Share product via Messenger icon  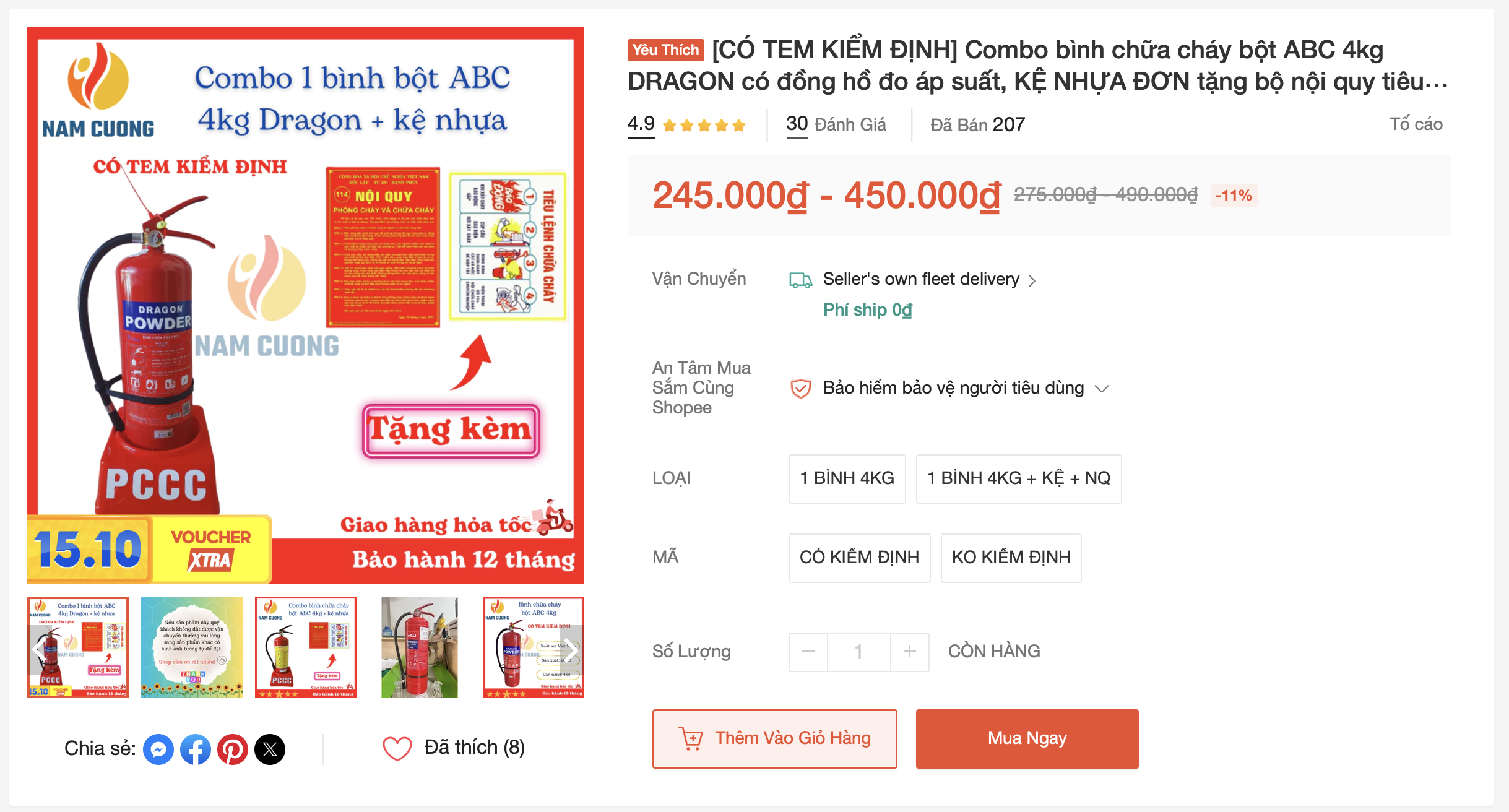pyautogui.click(x=158, y=749)
